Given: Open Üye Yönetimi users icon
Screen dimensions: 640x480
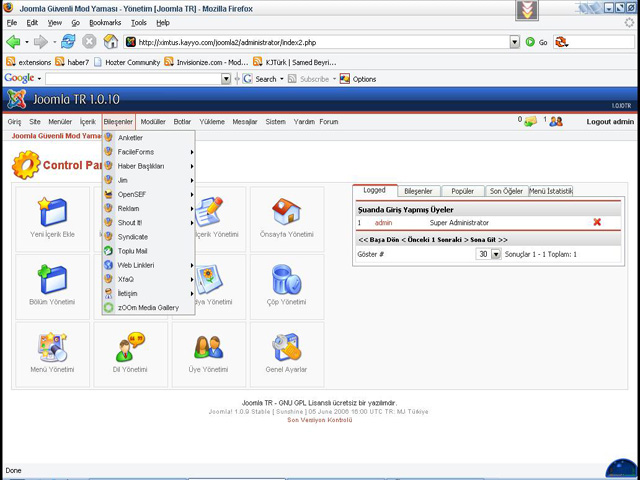Looking at the screenshot, I should (208, 347).
